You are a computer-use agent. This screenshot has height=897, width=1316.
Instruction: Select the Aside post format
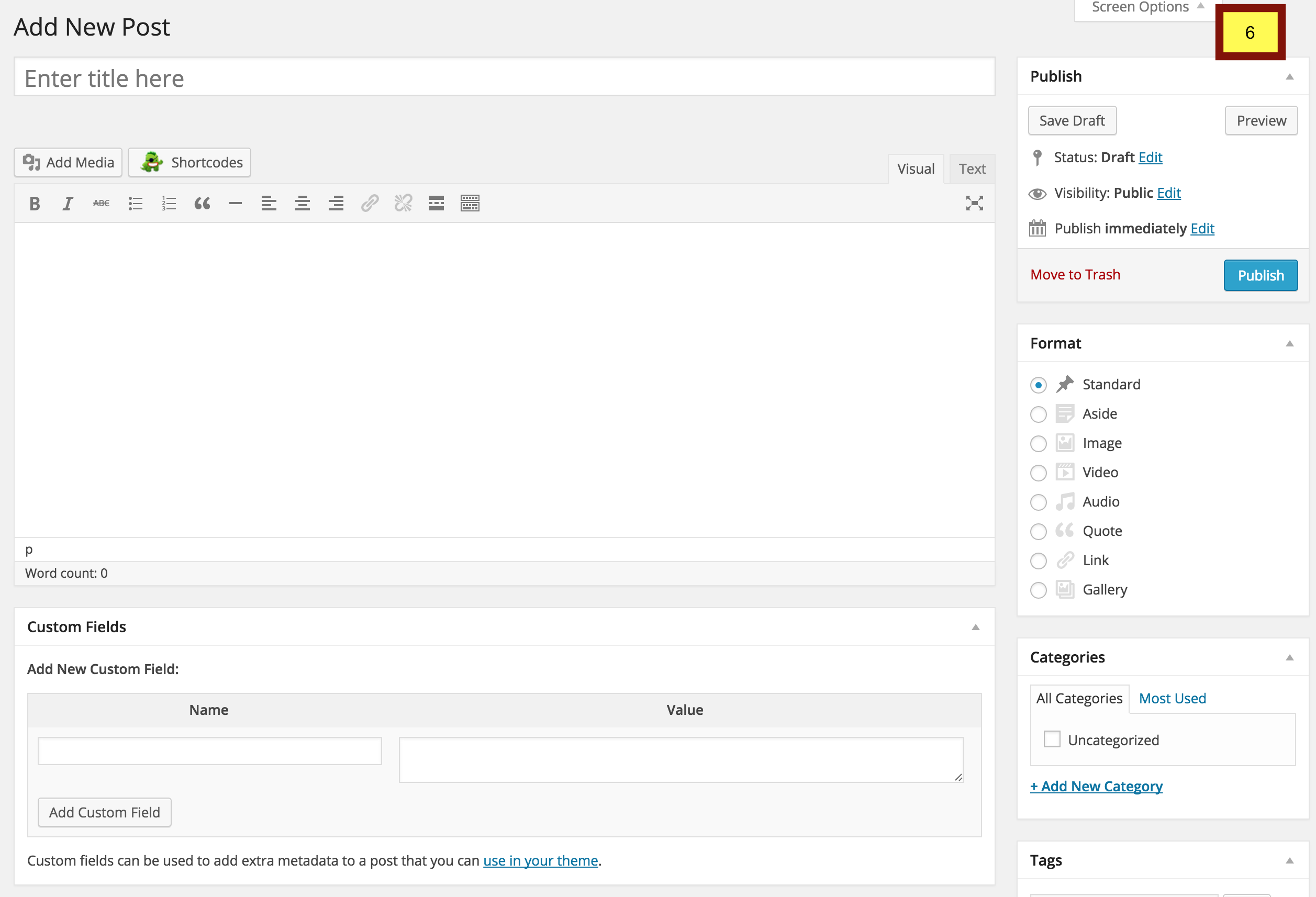(x=1038, y=414)
